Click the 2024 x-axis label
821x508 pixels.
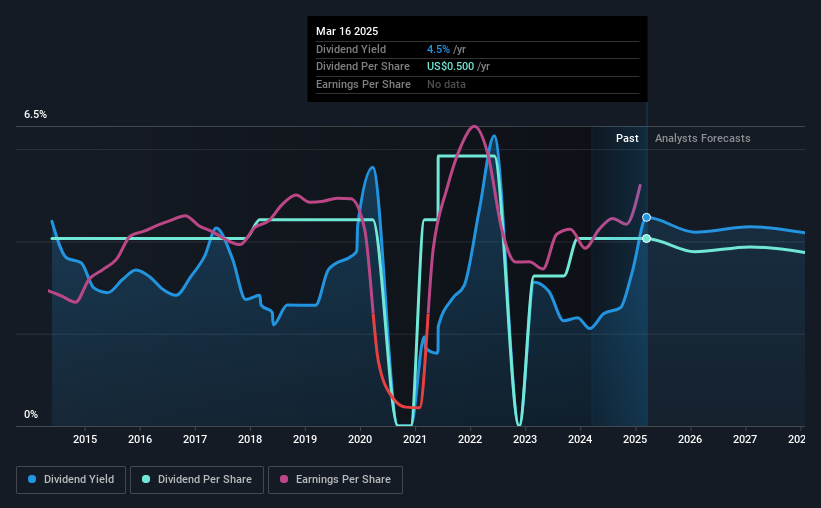(580, 439)
